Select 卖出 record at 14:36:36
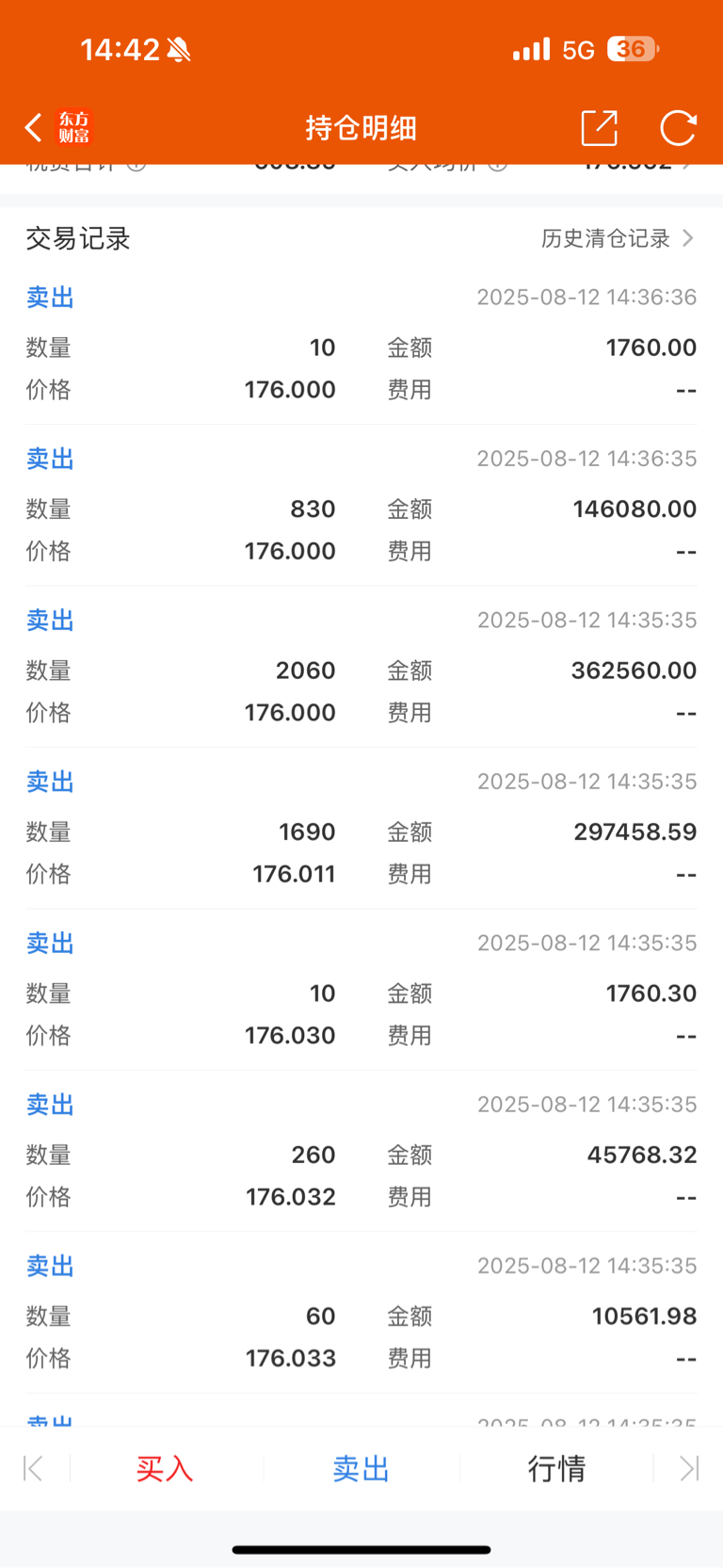Viewport: 723px width, 1568px height. coord(361,344)
